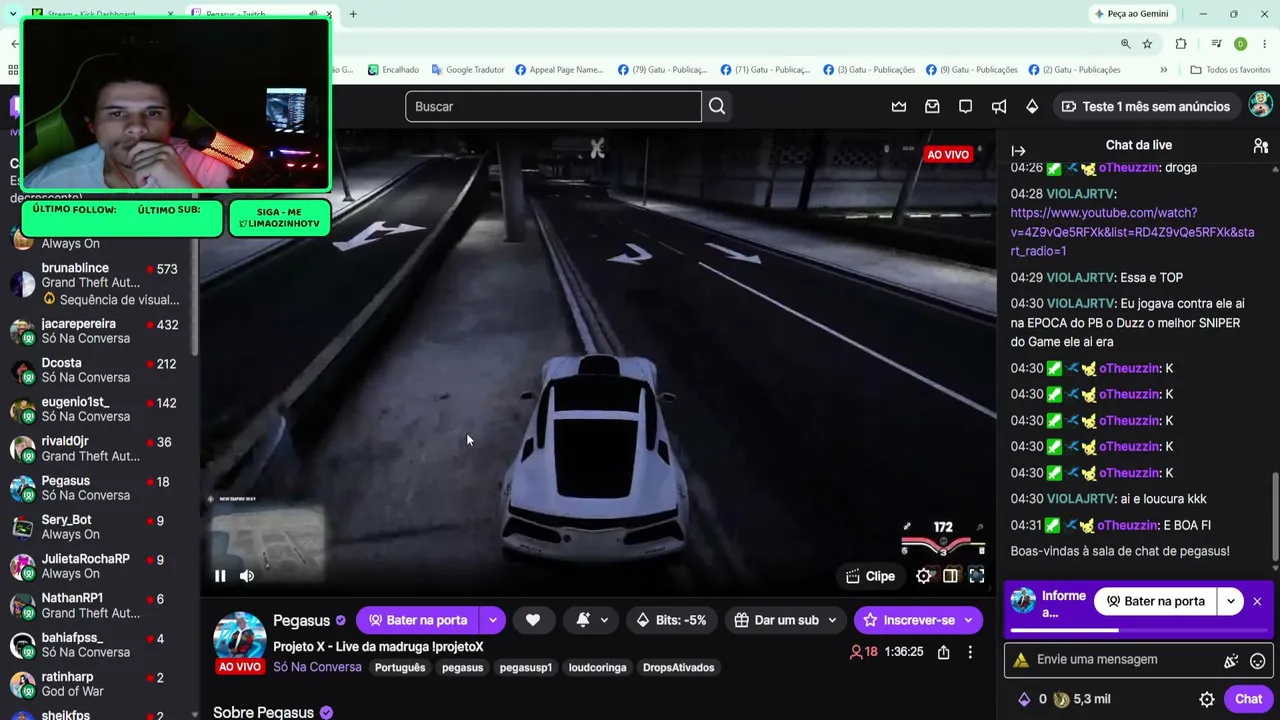Select the Português tag

pos(400,667)
